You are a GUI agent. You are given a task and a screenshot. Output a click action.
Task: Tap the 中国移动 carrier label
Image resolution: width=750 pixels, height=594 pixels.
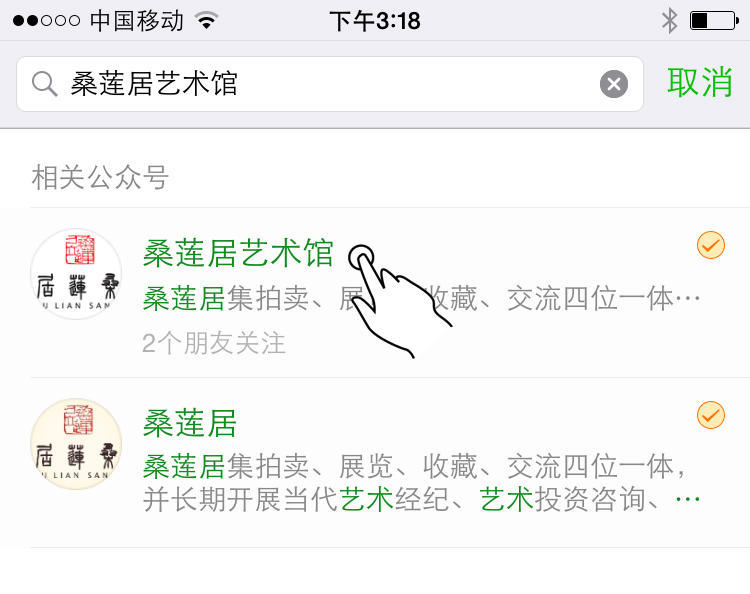[137, 21]
